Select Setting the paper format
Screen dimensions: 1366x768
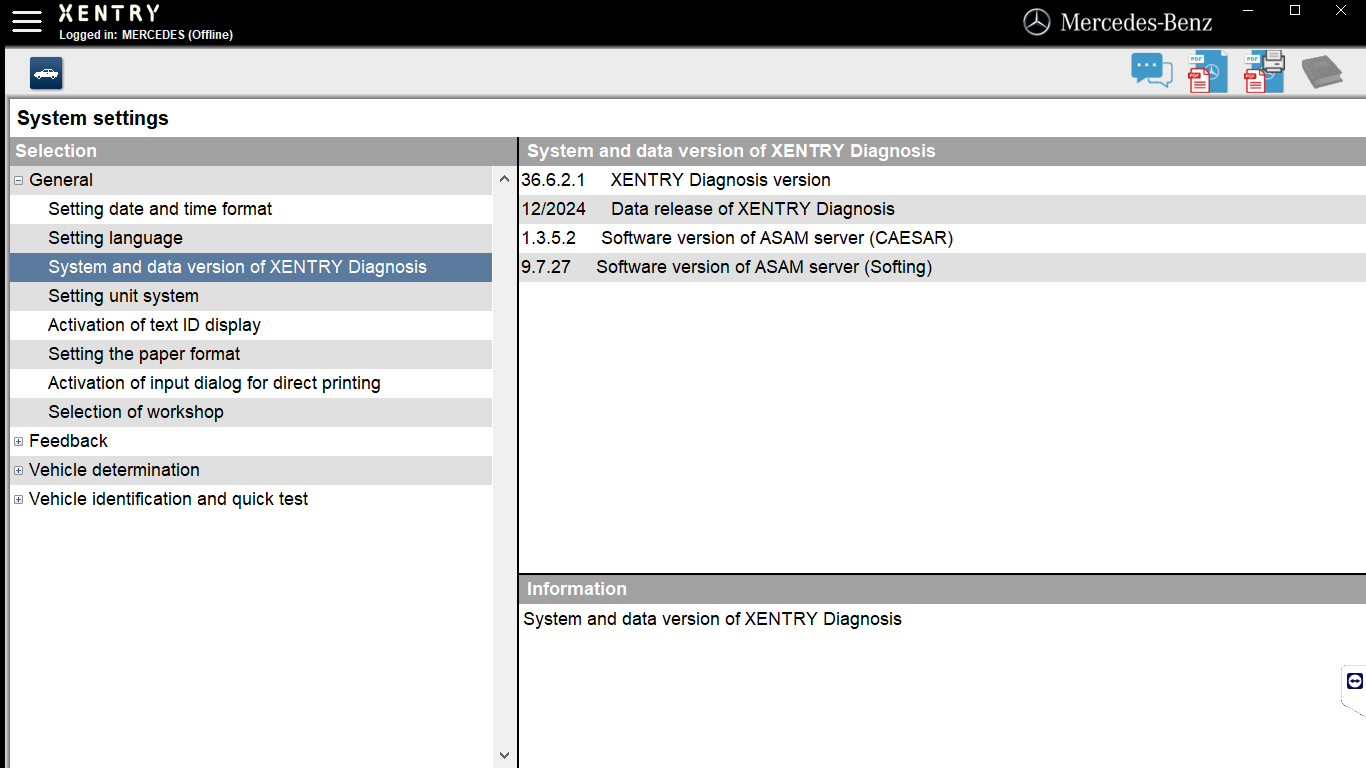pyautogui.click(x=251, y=354)
